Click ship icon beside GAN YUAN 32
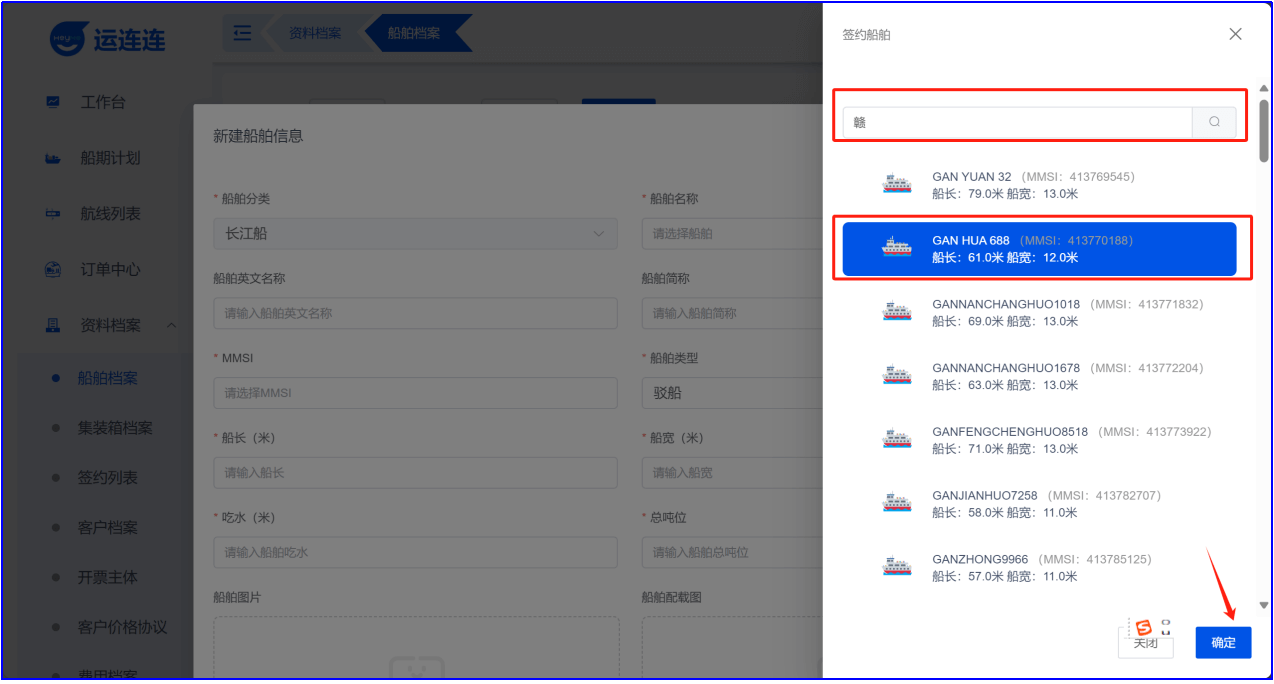The width and height of the screenshot is (1274, 684). coord(897,184)
